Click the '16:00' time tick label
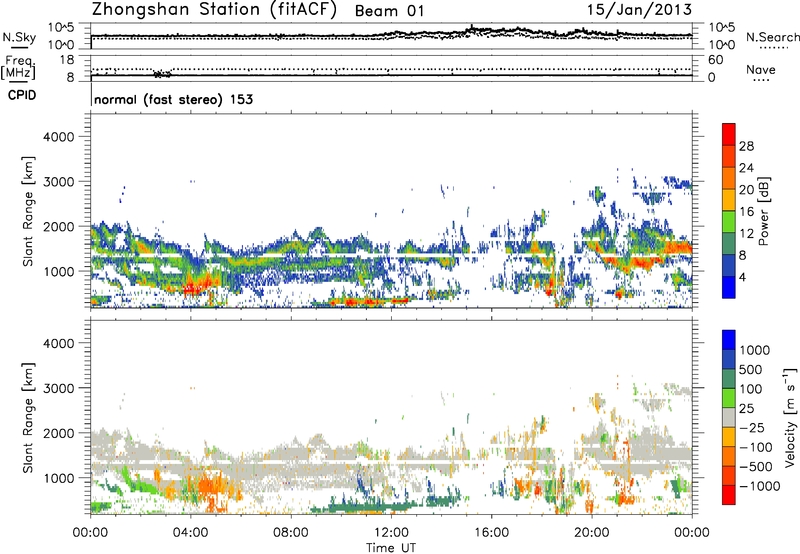This screenshot has height=554, width=800. (491, 533)
